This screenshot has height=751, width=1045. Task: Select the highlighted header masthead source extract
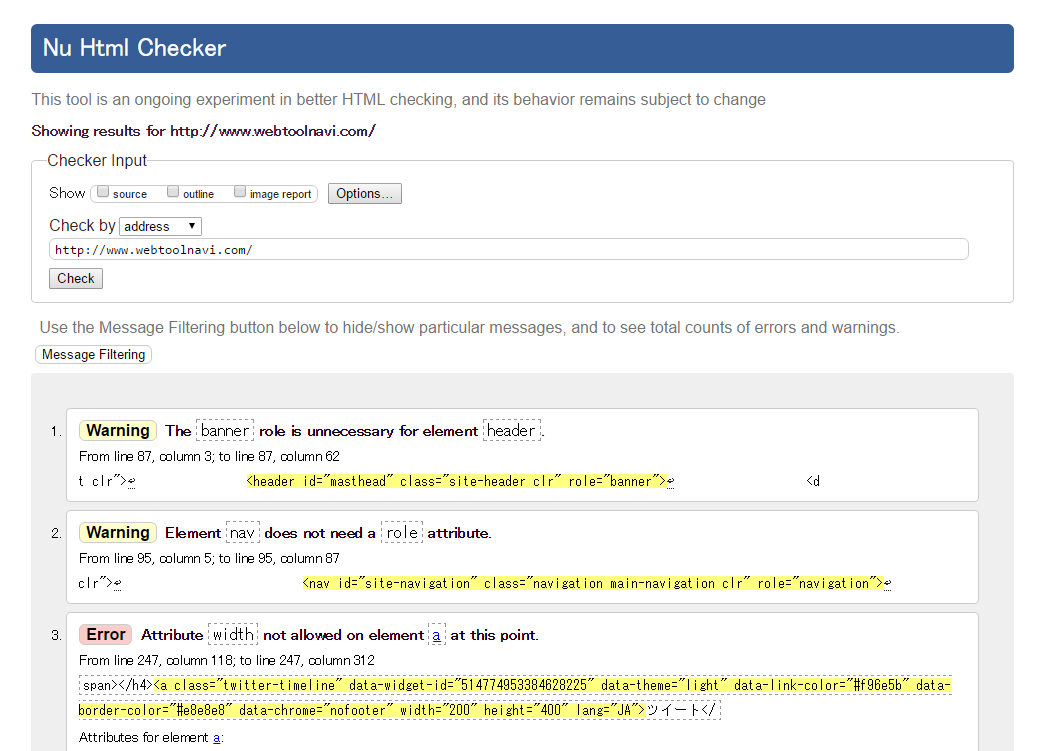click(x=456, y=481)
